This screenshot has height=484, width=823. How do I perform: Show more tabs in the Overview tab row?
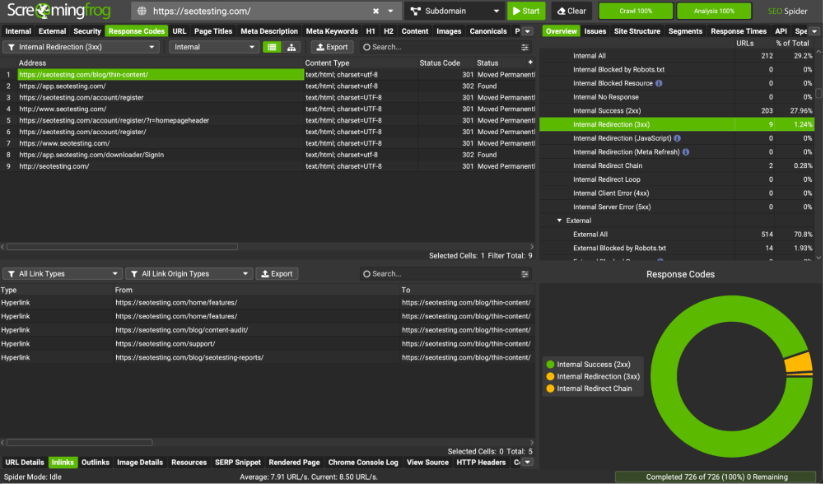coord(815,31)
